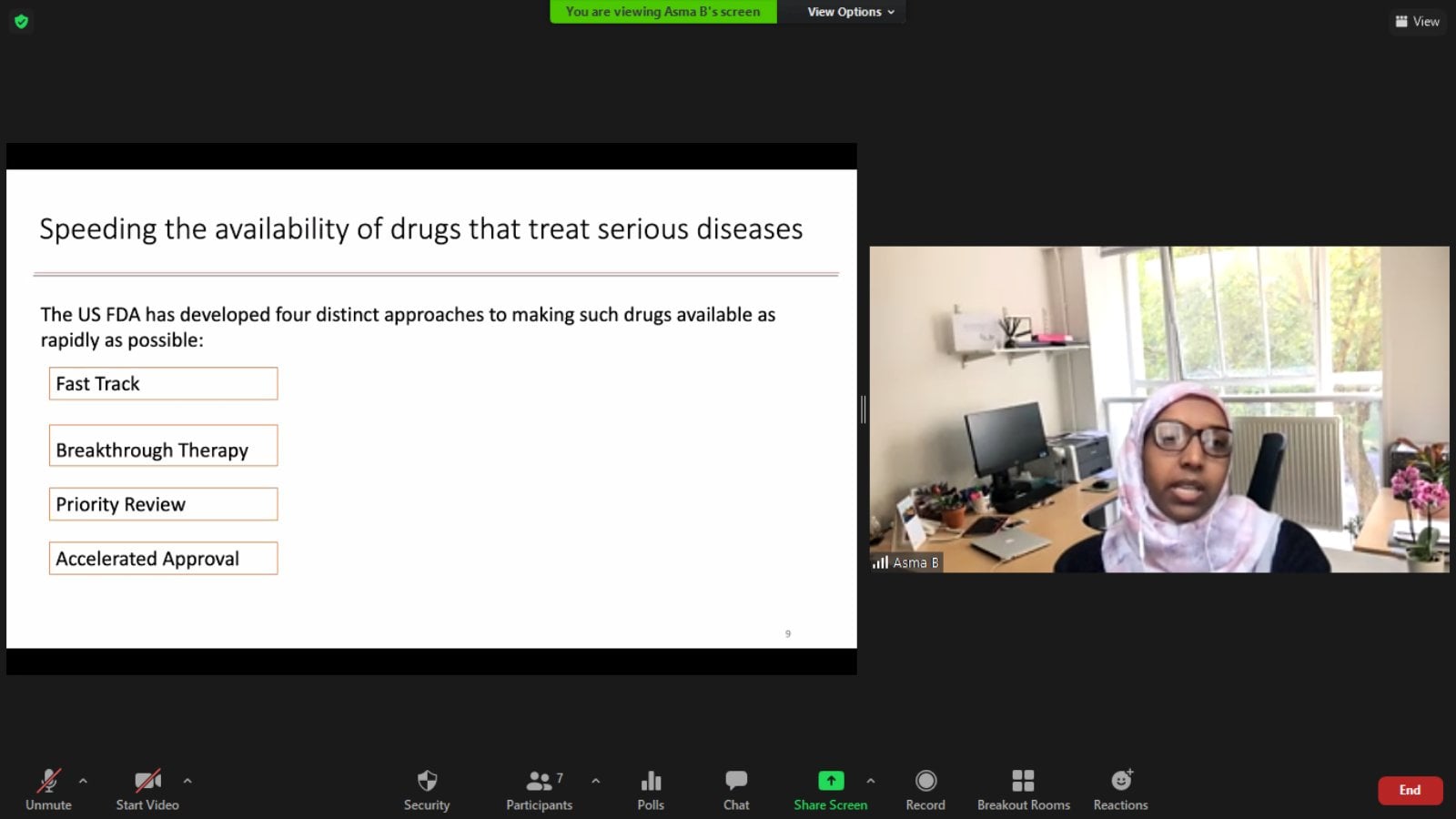Screen dimensions: 1456x819
Task: Select Asma B's video thumbnail
Action: click(x=1158, y=409)
